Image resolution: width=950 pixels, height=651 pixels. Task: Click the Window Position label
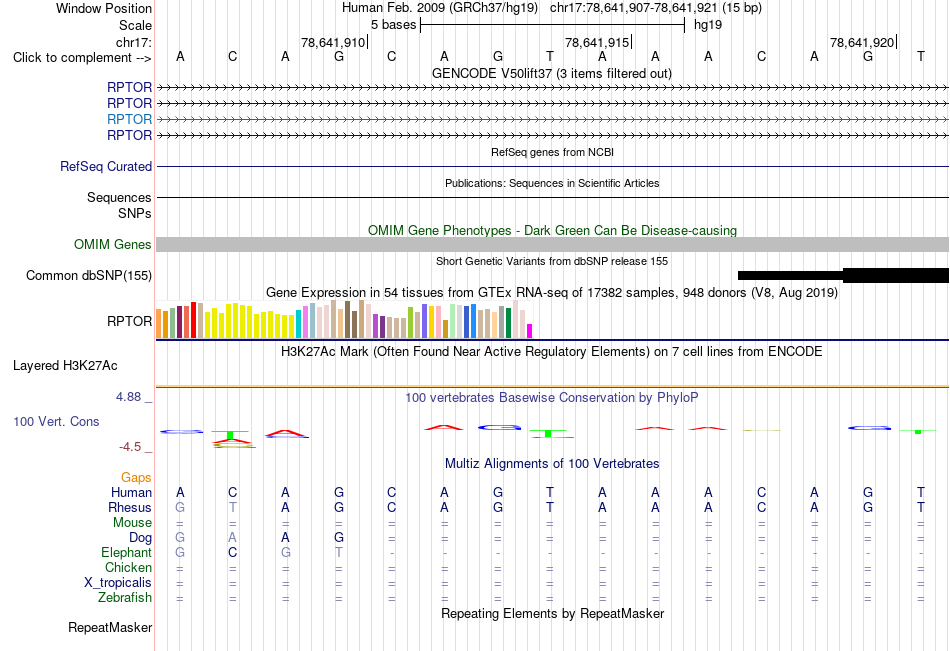[104, 8]
